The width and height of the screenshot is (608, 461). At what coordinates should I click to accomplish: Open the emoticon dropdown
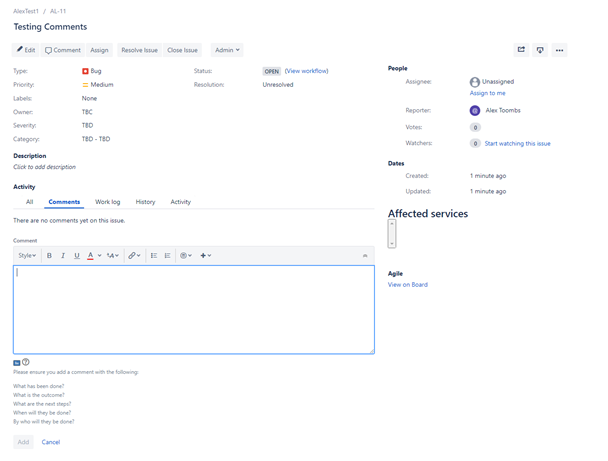coord(186,256)
